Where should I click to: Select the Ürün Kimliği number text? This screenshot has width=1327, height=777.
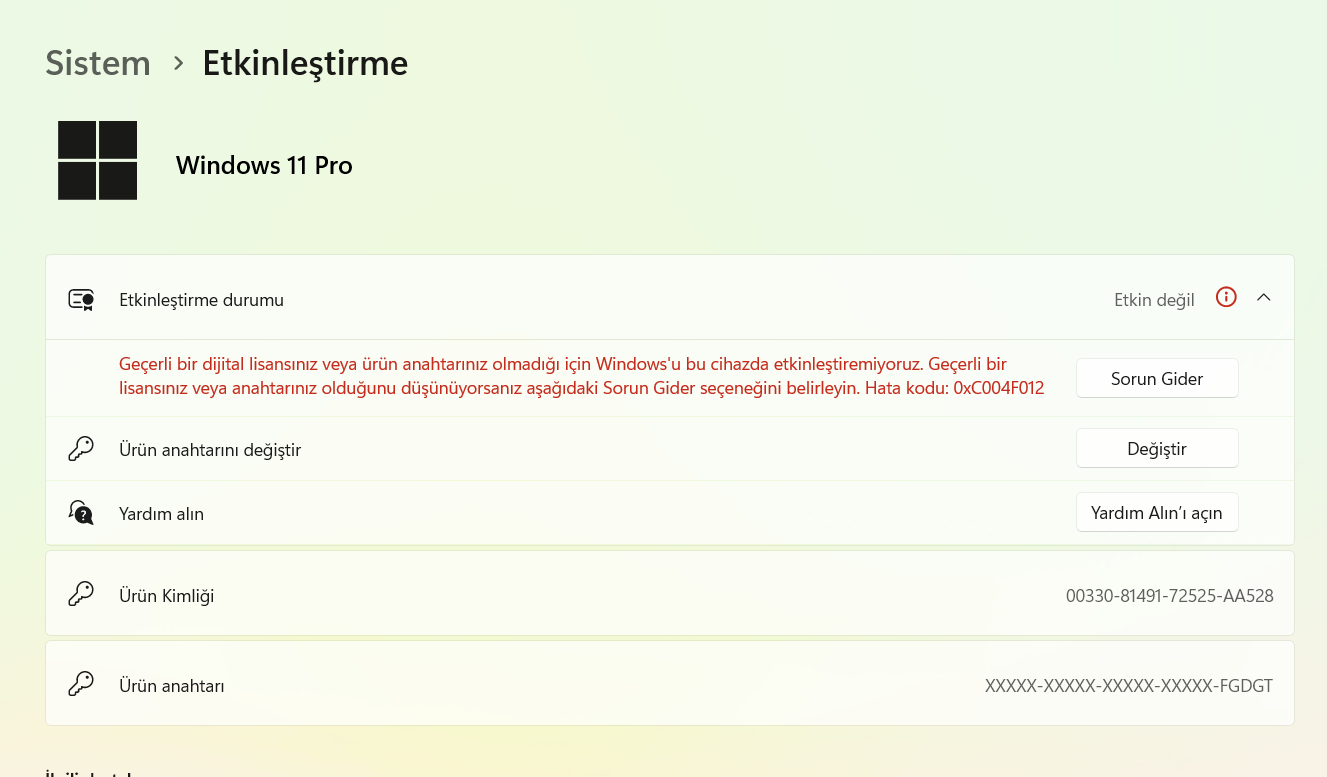[1170, 596]
